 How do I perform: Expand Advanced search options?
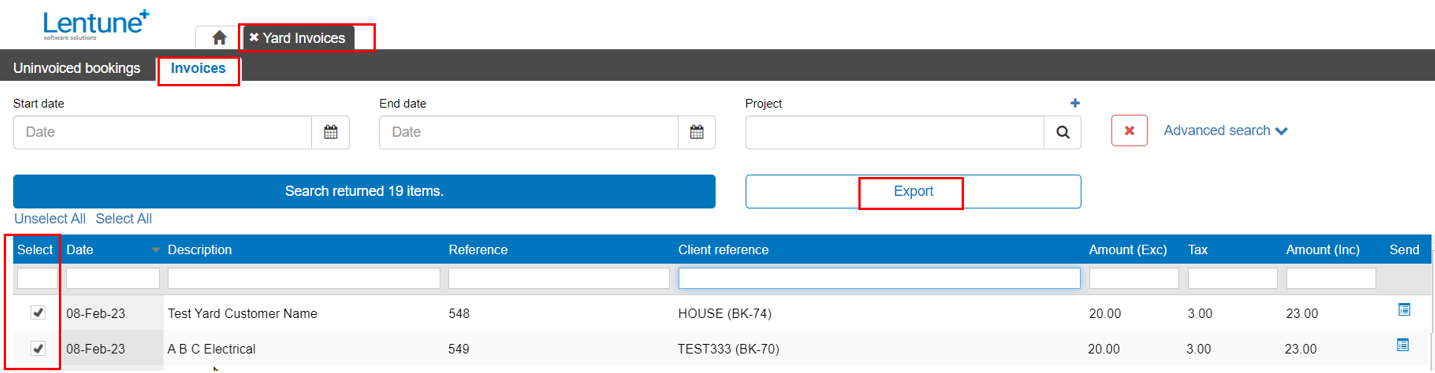pyautogui.click(x=1225, y=130)
